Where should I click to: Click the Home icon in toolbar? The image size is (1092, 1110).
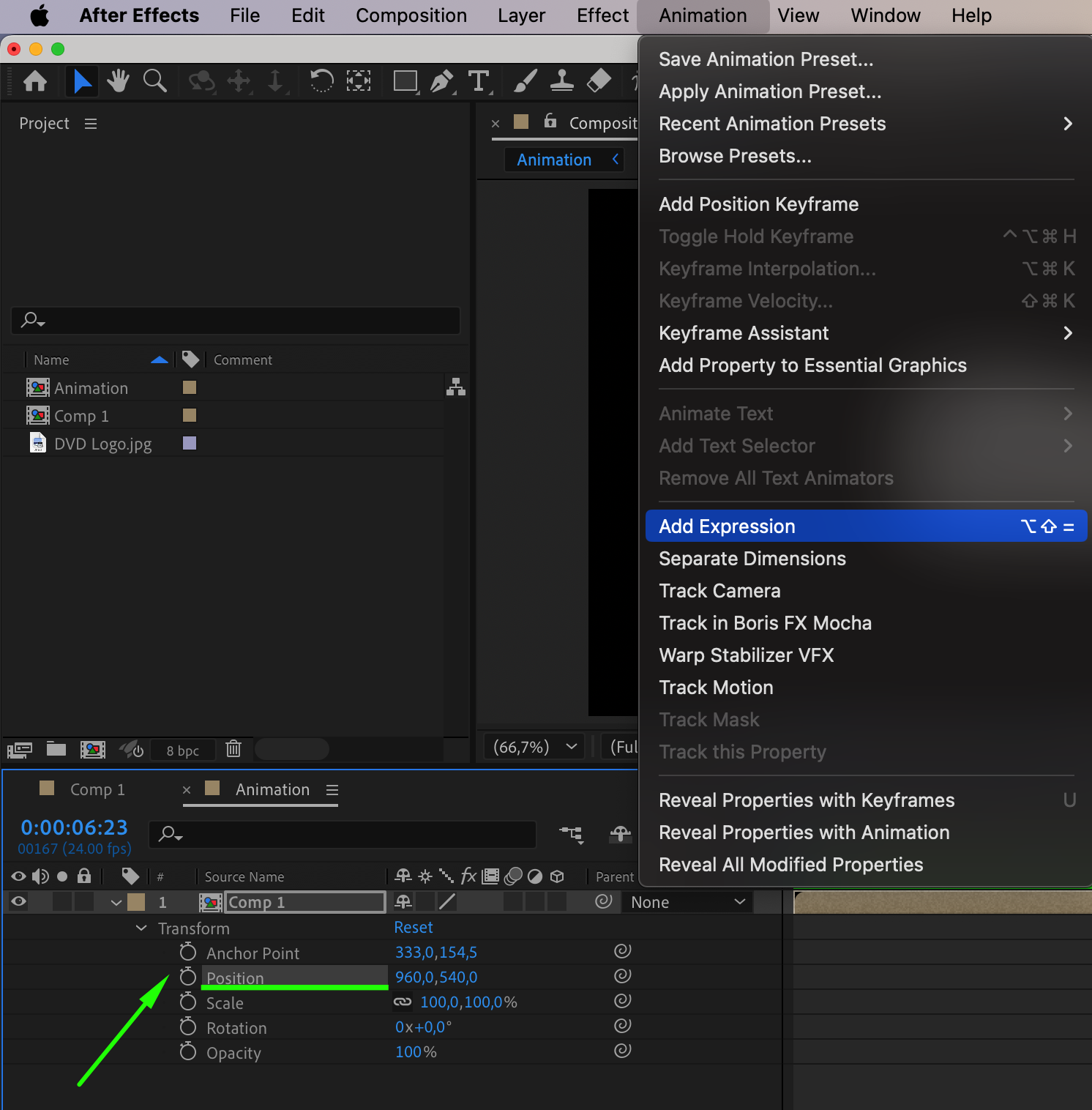(35, 81)
